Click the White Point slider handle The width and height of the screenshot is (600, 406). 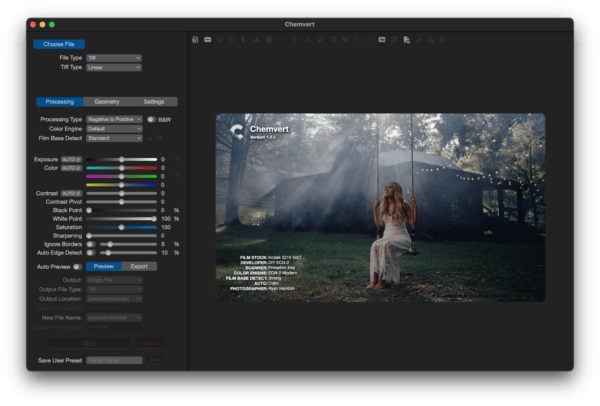(x=154, y=219)
